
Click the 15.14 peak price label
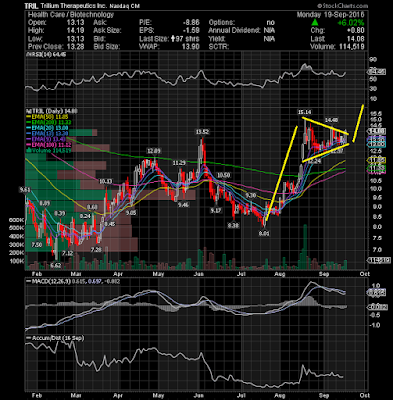tap(304, 112)
